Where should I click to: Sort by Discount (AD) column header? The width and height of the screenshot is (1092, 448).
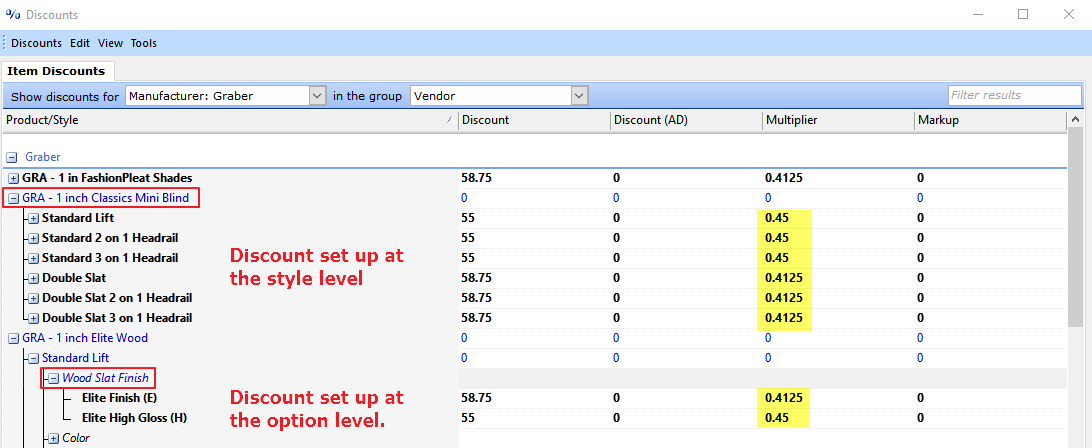click(686, 121)
